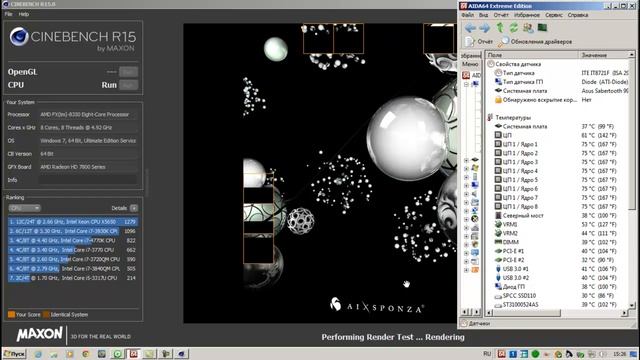Open column header dropdown arrow near Значение
The image size is (640, 360).
click(x=631, y=55)
